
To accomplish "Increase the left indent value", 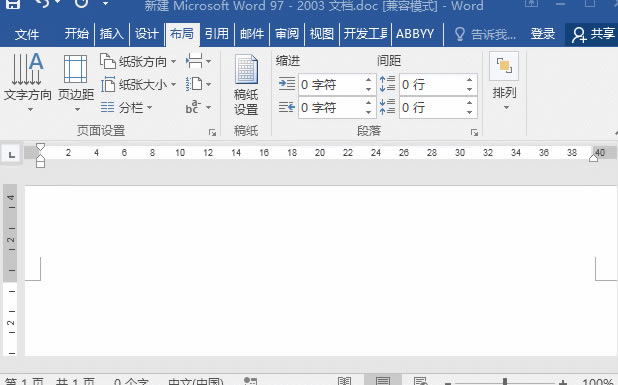I will point(369,80).
